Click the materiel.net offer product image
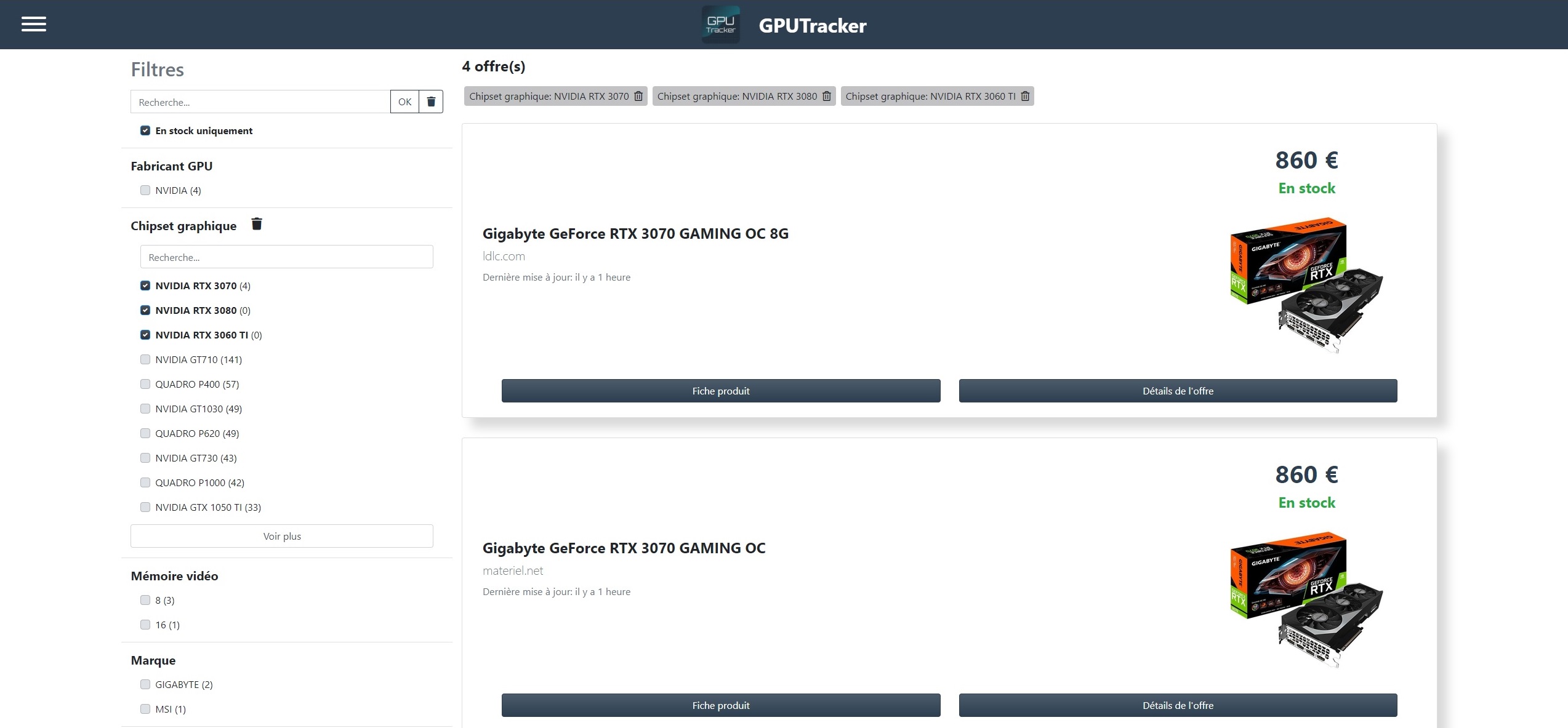The width and height of the screenshot is (1568, 728). click(1306, 599)
